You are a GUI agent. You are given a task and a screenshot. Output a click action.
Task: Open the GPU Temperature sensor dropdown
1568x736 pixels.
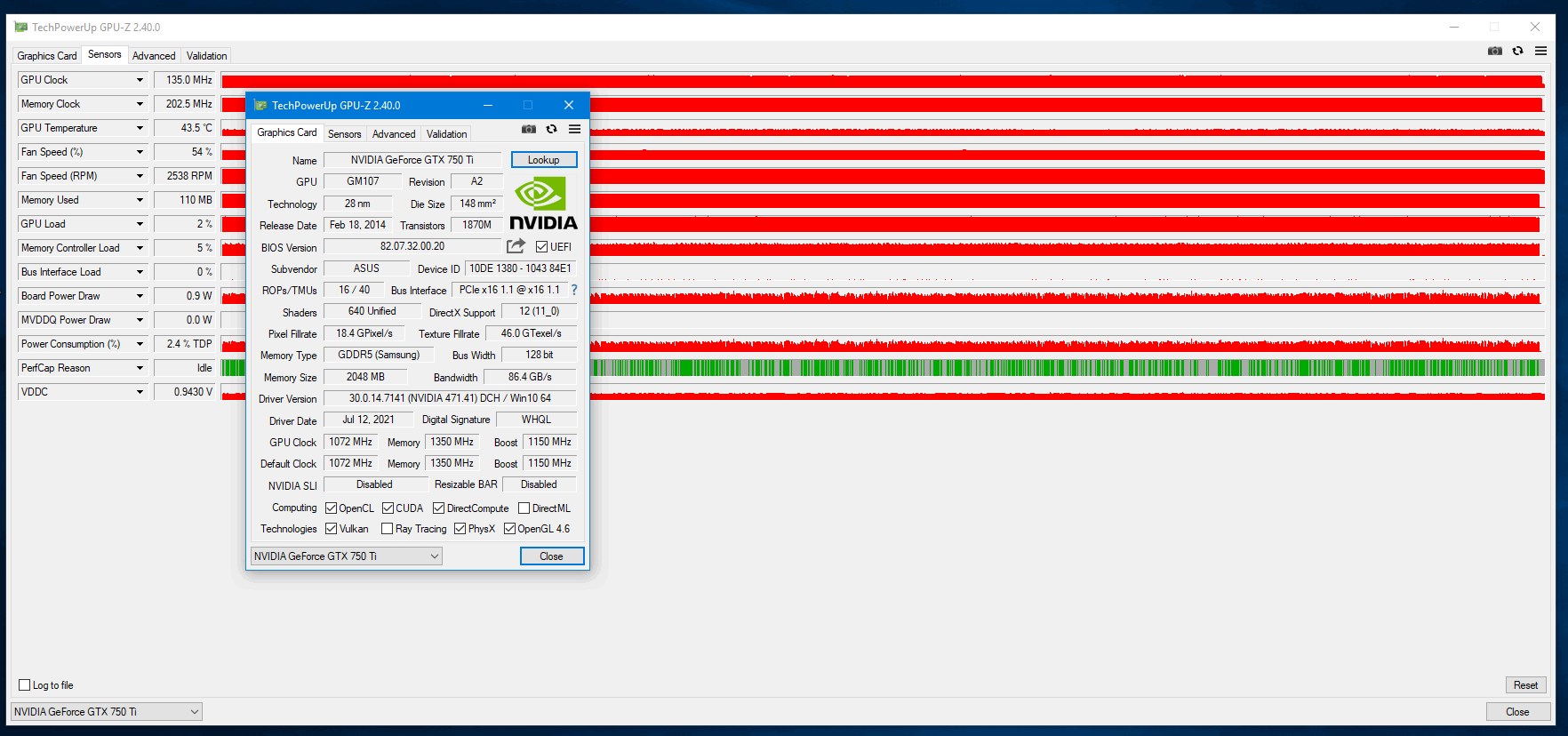pos(140,128)
